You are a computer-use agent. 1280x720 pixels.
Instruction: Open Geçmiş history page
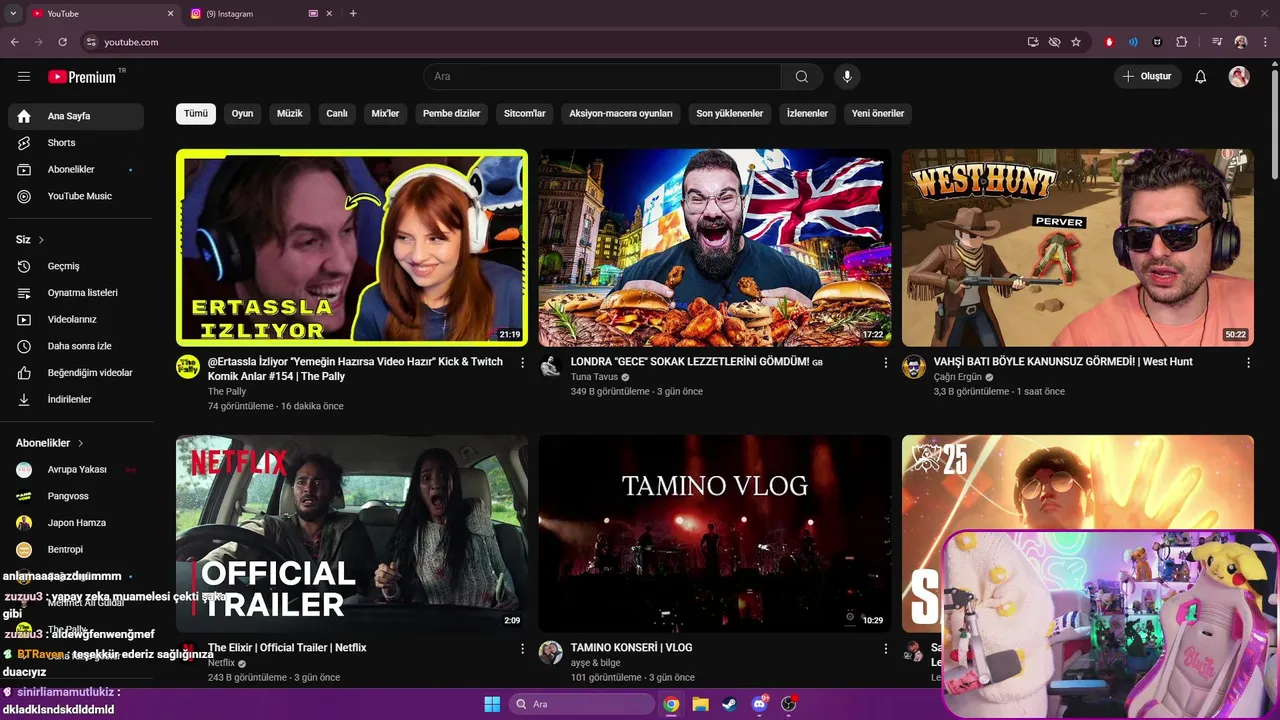tap(76, 266)
